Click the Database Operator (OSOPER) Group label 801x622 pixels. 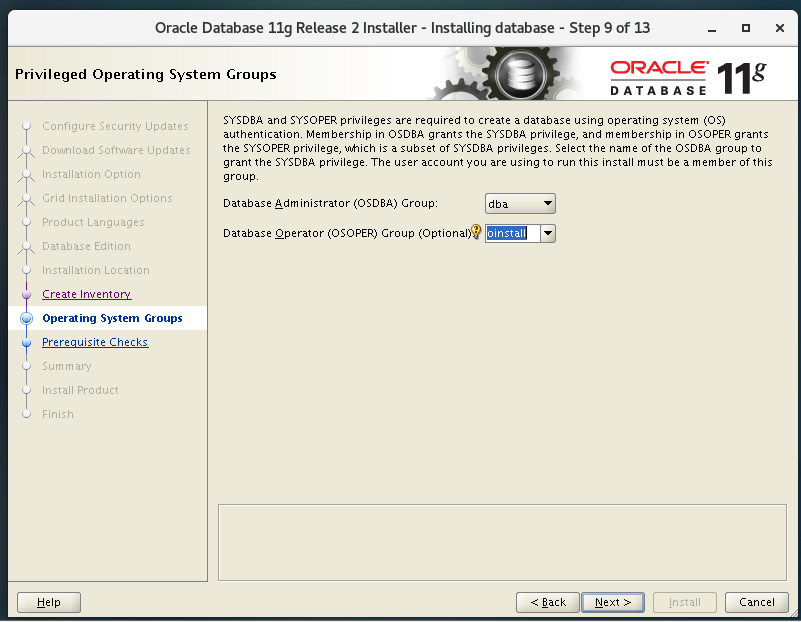click(346, 233)
